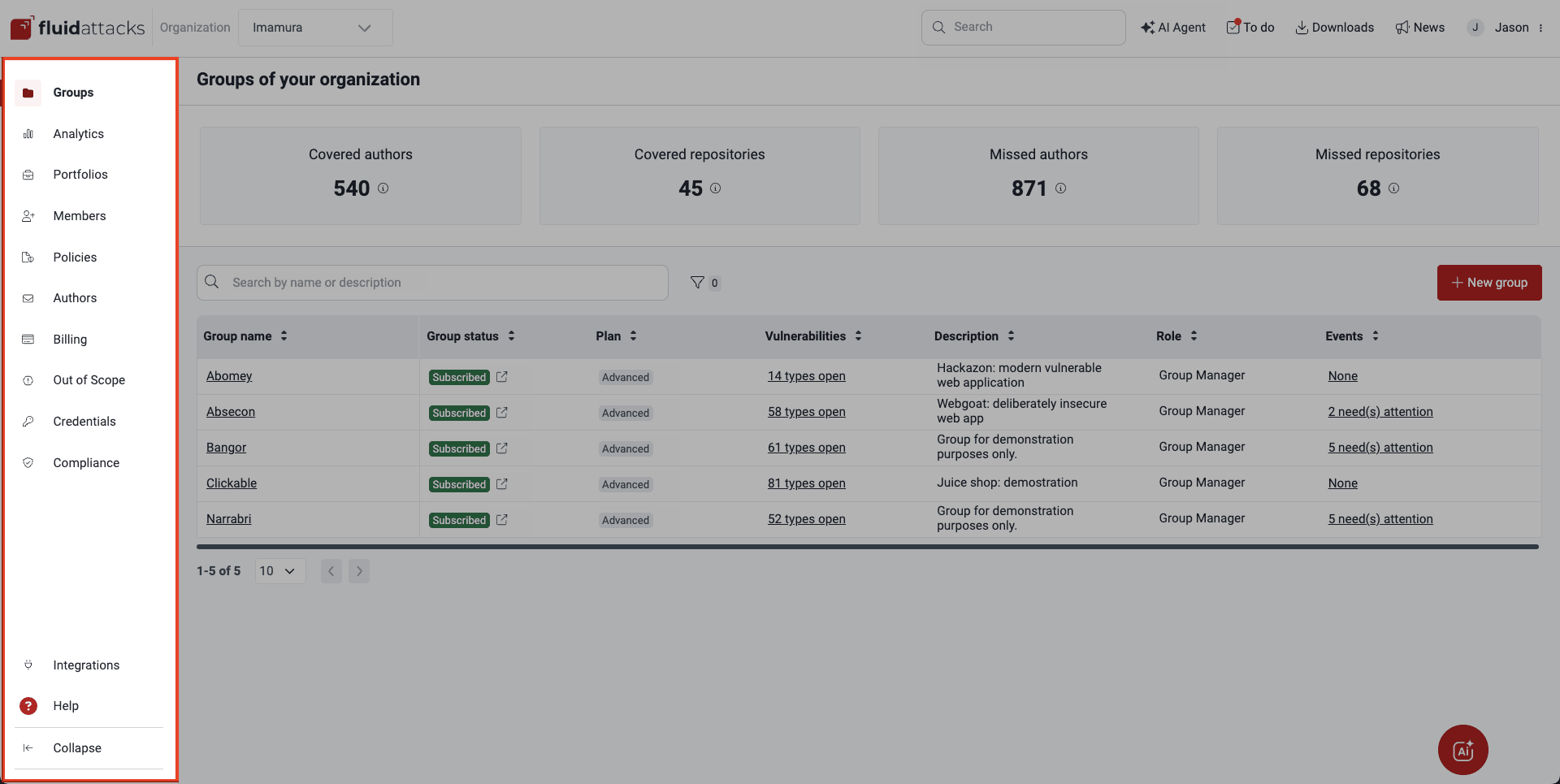
Task: Click the AI assistant floating button
Action: coord(1462,750)
